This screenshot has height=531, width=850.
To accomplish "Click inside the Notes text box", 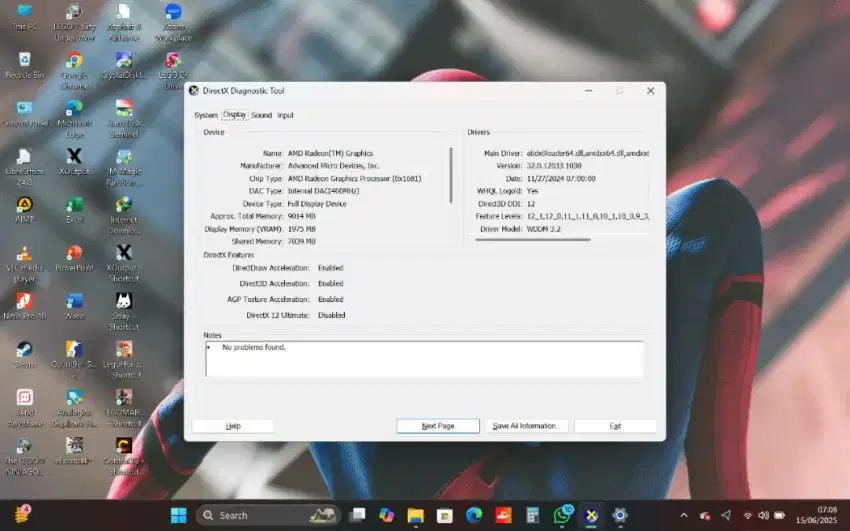I will pyautogui.click(x=424, y=359).
